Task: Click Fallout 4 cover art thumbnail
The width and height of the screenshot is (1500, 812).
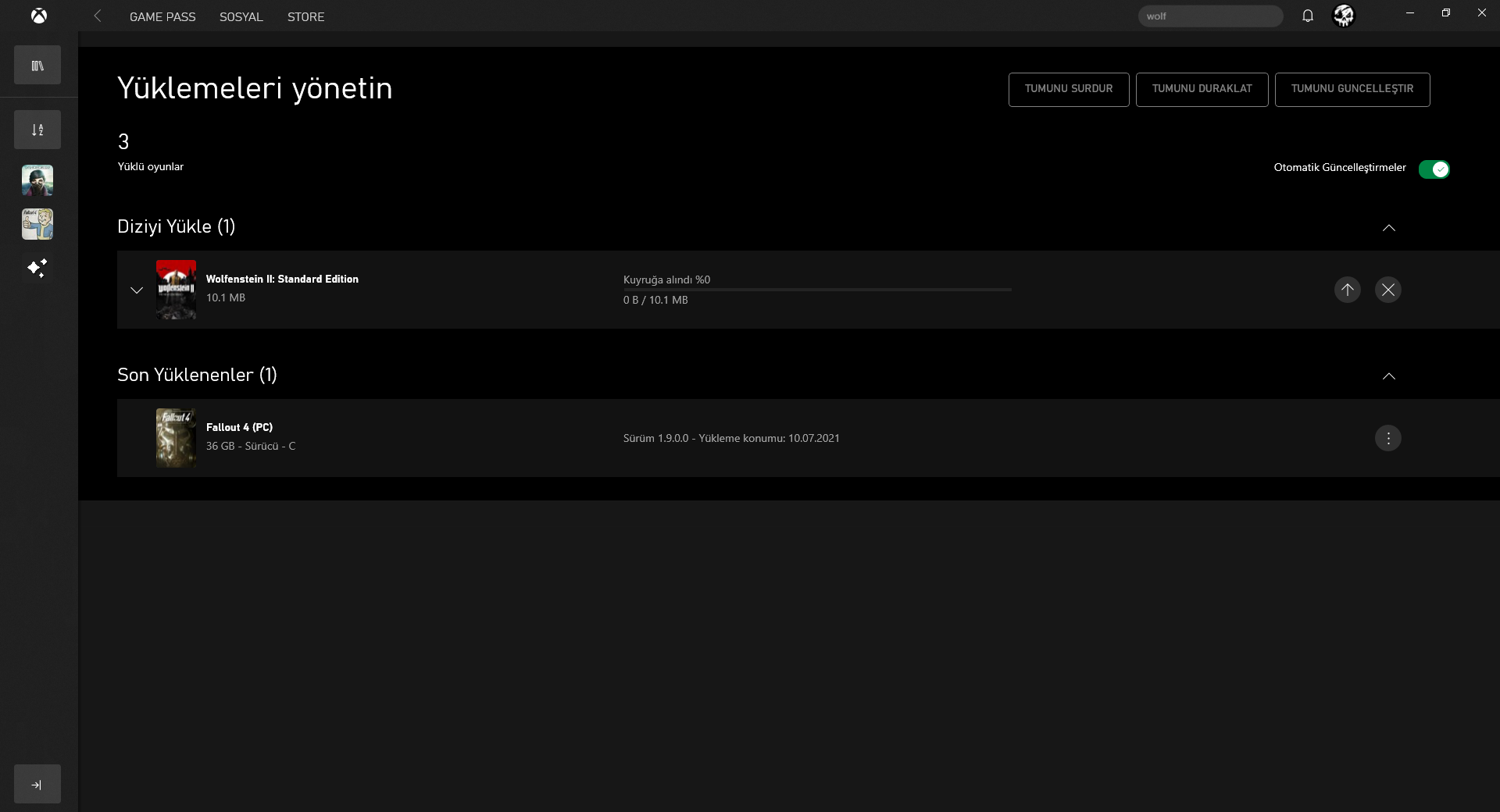Action: click(177, 438)
